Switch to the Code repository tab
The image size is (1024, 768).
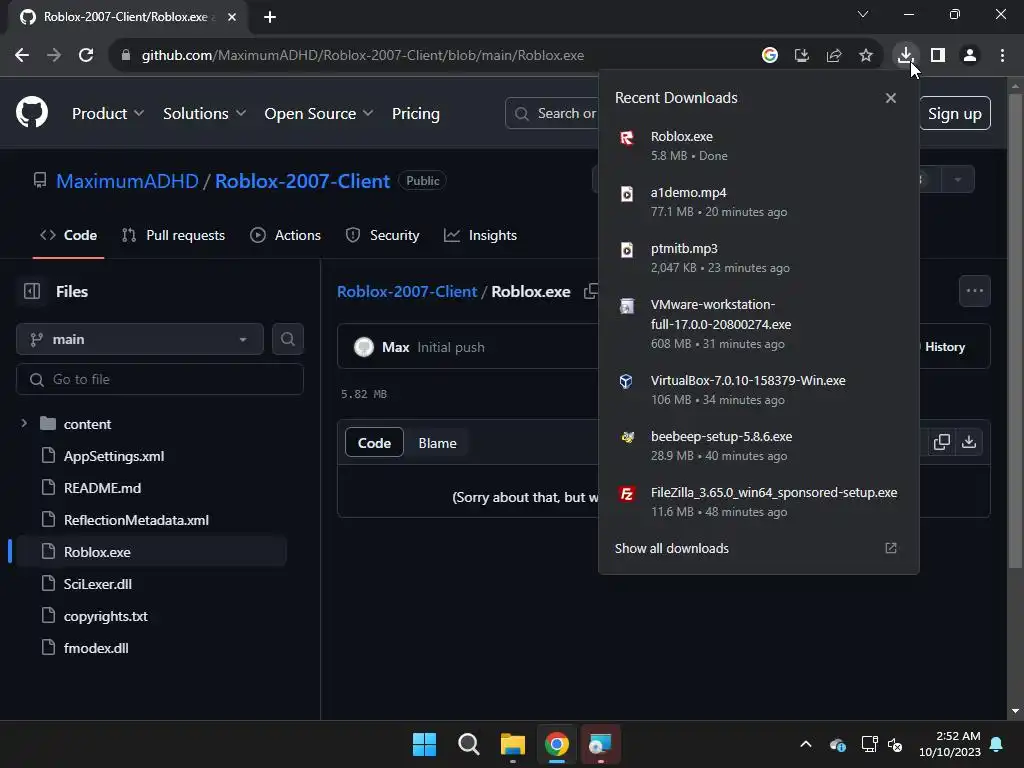tap(69, 235)
